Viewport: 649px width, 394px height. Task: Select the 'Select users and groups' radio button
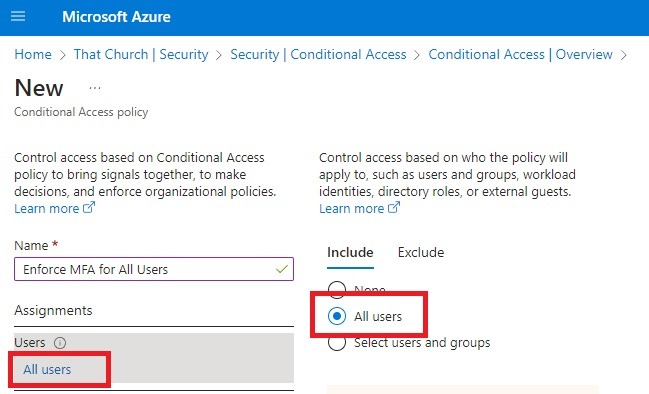point(337,343)
